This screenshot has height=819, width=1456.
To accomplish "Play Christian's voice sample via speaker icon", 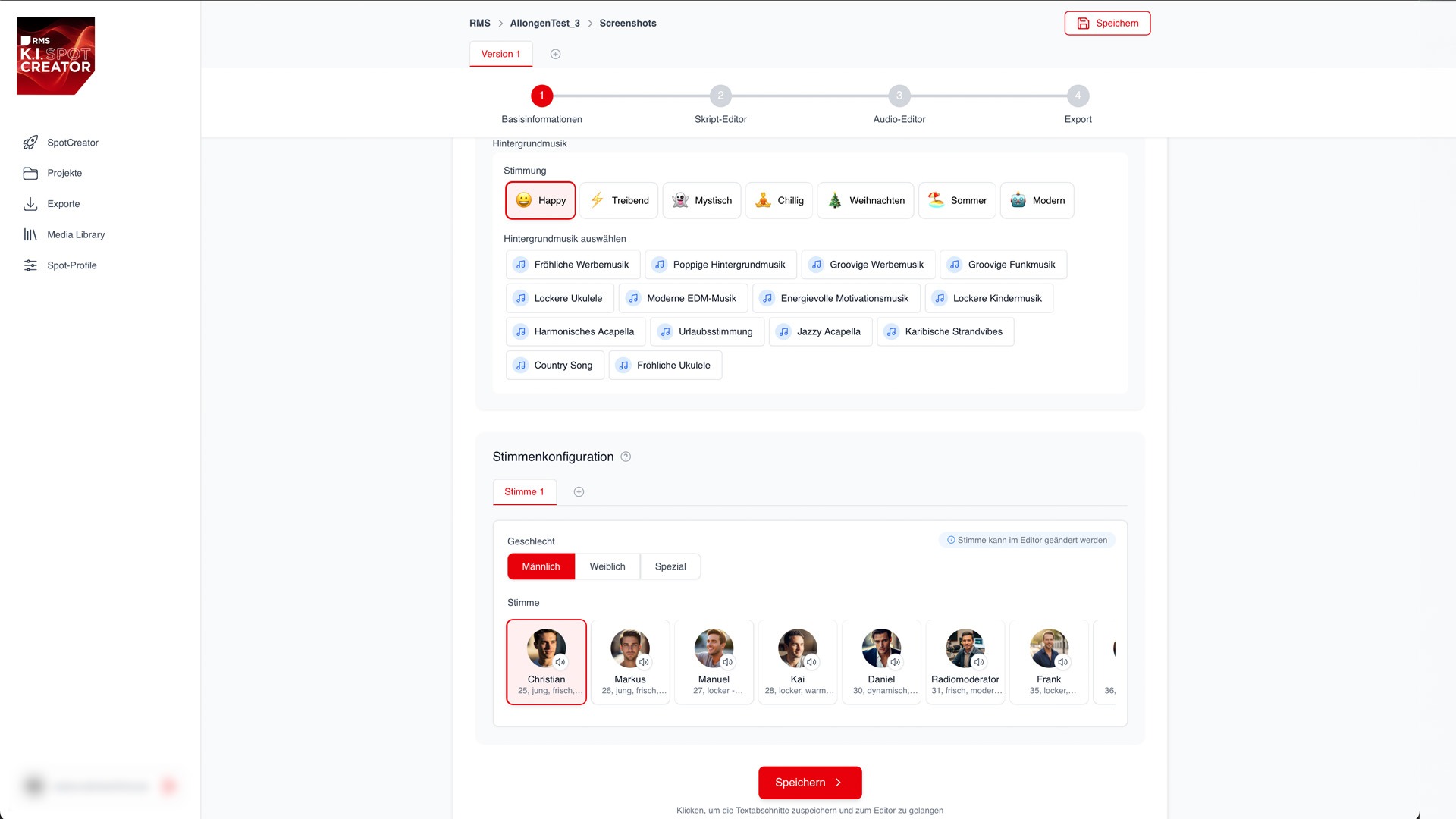I will tap(560, 661).
